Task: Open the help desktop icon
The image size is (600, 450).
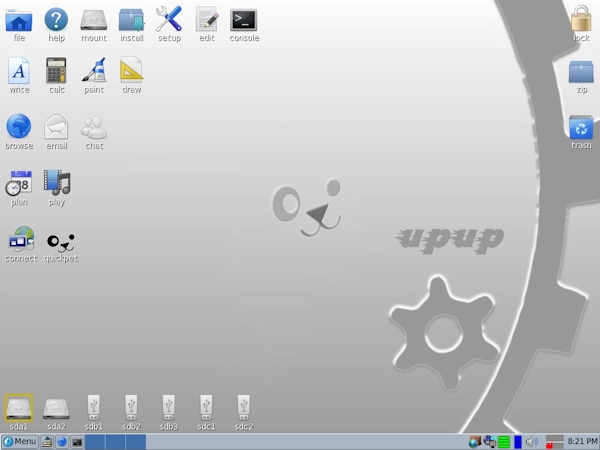Action: (x=56, y=20)
